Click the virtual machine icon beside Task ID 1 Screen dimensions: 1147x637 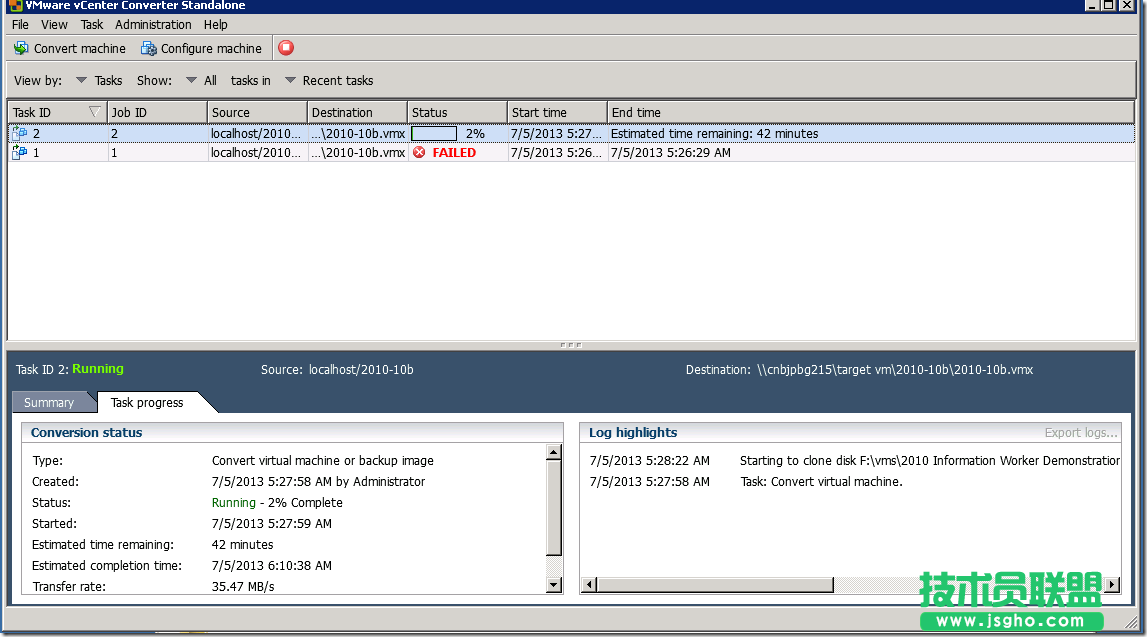[19, 152]
